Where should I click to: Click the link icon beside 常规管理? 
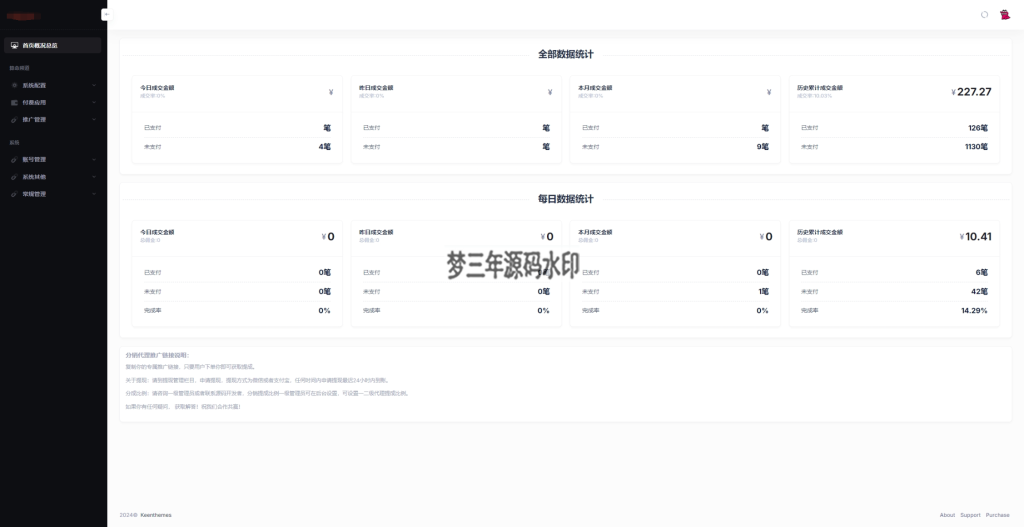(x=13, y=193)
